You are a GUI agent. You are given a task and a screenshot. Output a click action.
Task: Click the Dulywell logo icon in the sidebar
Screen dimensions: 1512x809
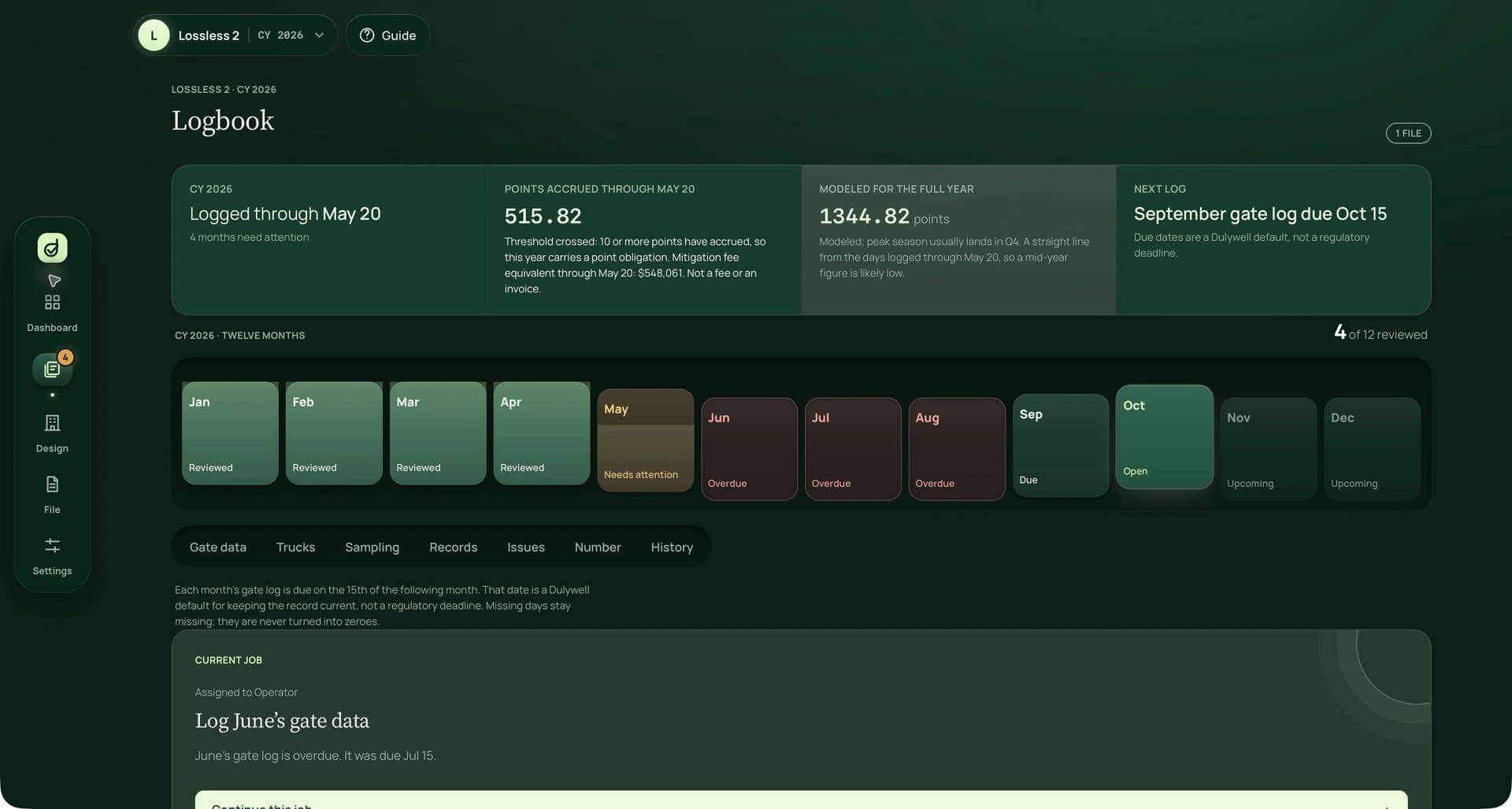pos(52,248)
